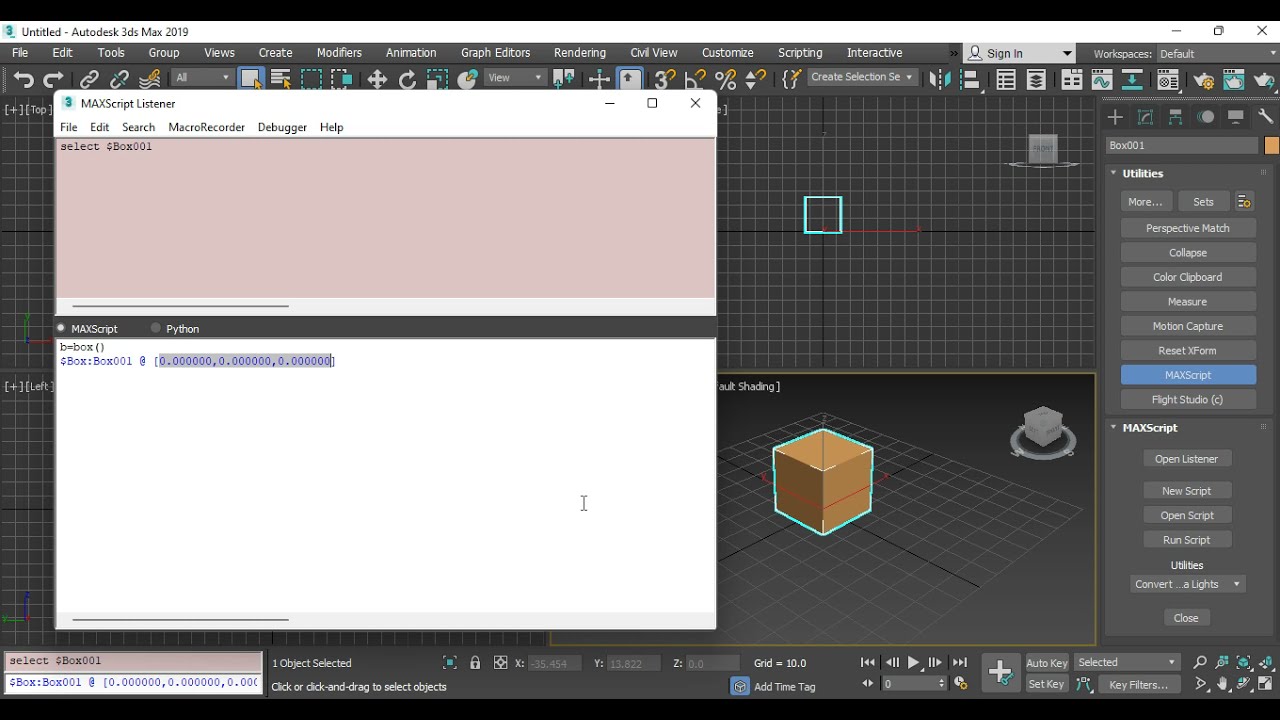Collapse the Utilities rollout
1280x720 pixels.
(x=1143, y=173)
